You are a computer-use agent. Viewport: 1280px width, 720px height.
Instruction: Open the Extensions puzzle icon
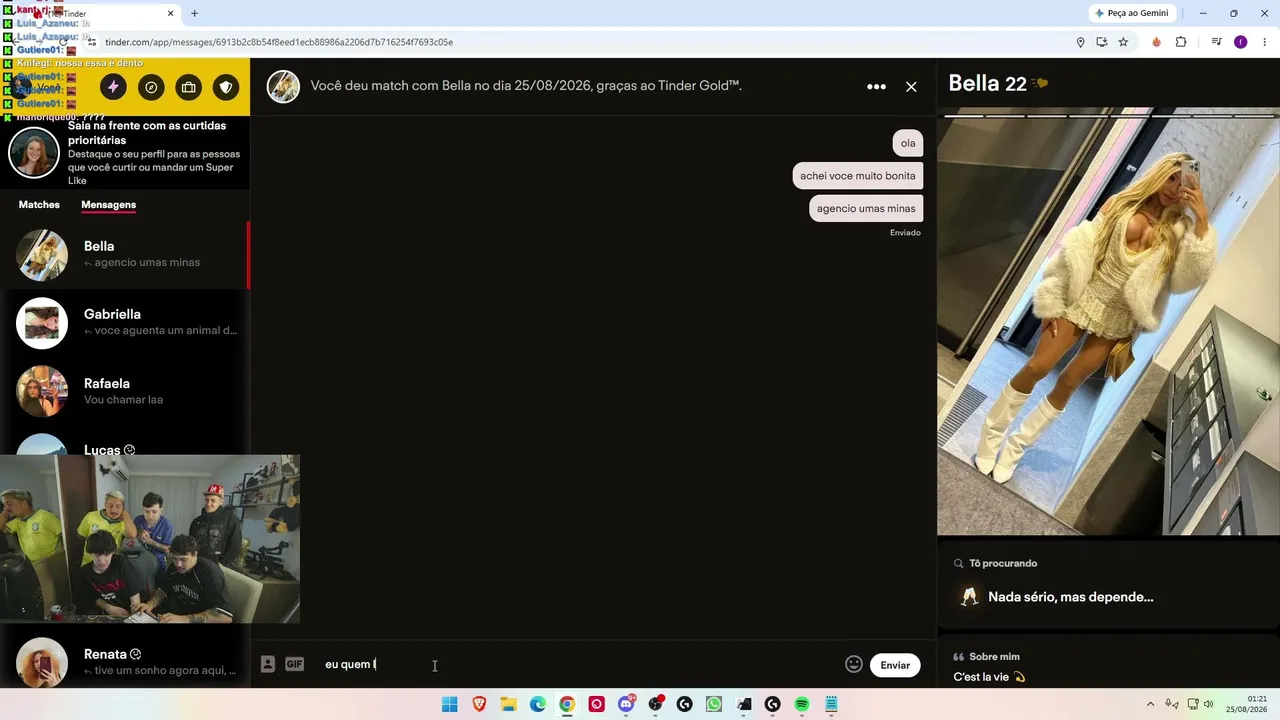[x=1181, y=42]
